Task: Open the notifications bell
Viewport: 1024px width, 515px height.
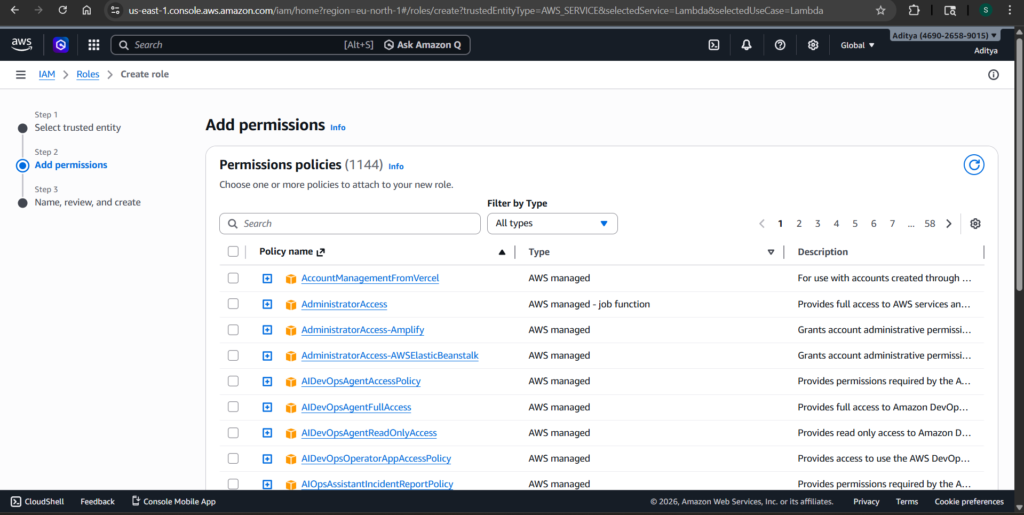Action: click(x=747, y=45)
